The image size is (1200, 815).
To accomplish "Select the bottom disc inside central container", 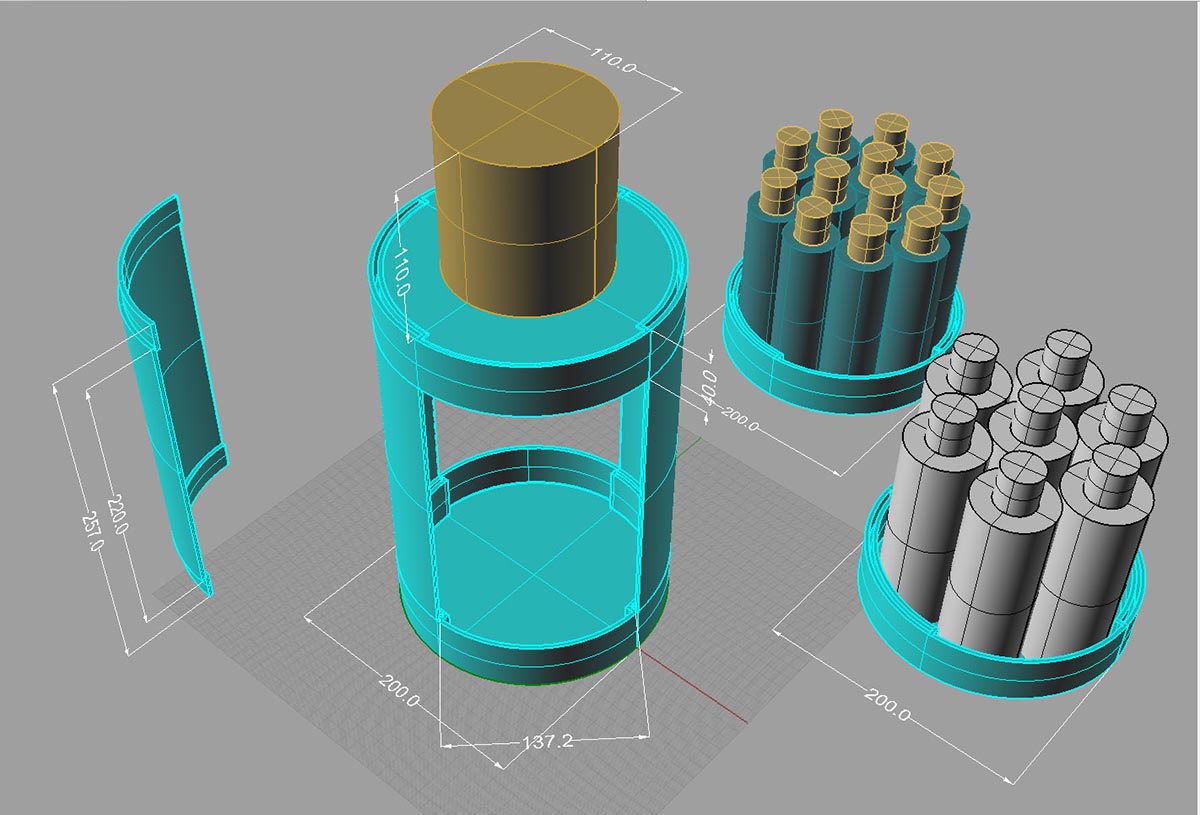I will [530, 560].
